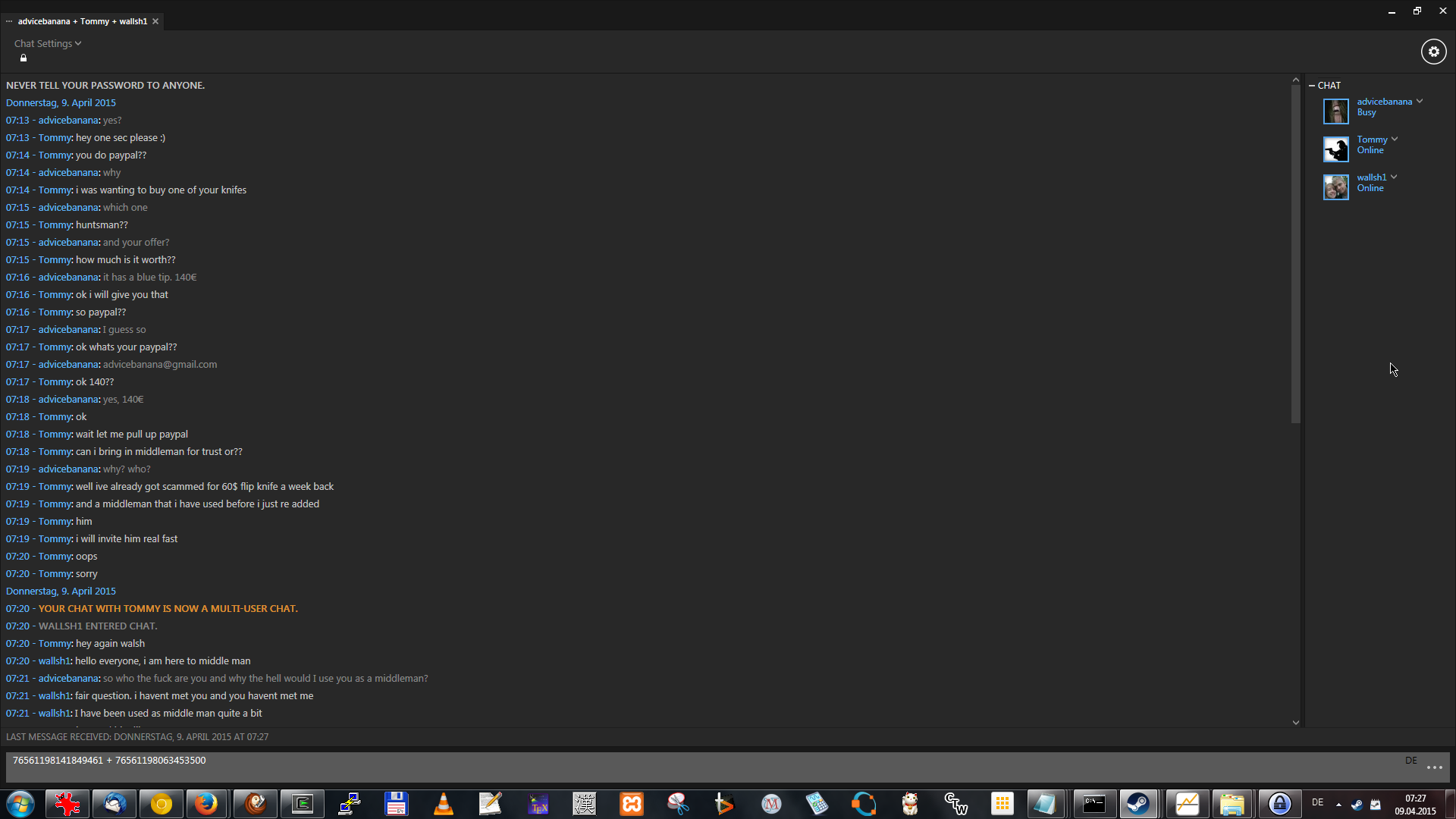Viewport: 1456px width, 819px height.
Task: Expand the dropdown arrow next to Tommy
Action: click(1395, 140)
